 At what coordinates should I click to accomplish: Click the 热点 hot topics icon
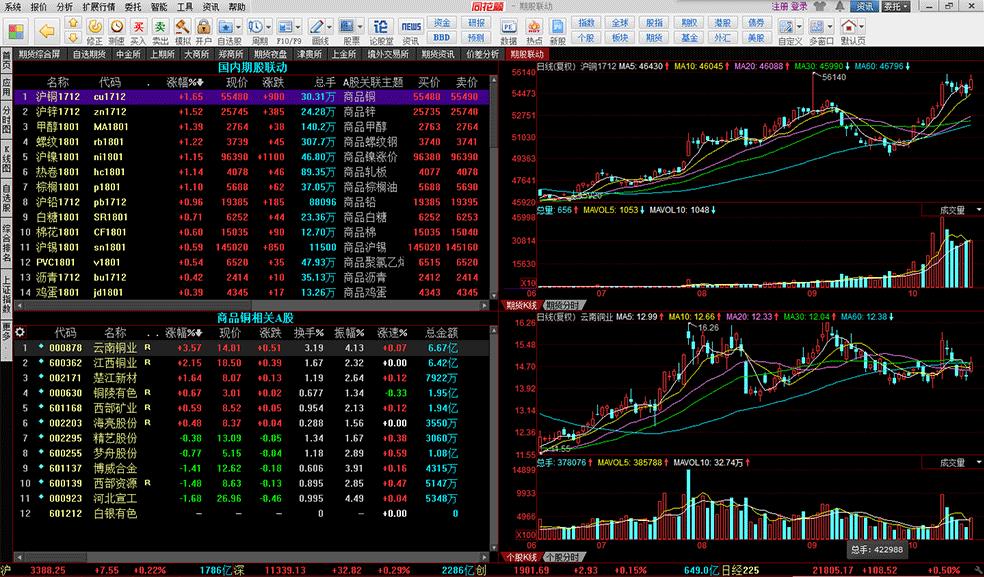pos(533,31)
